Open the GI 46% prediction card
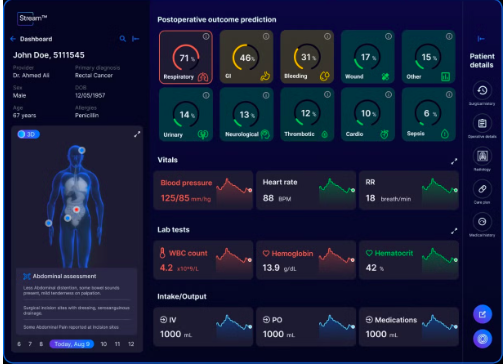The width and height of the screenshot is (504, 364). [x=247, y=57]
